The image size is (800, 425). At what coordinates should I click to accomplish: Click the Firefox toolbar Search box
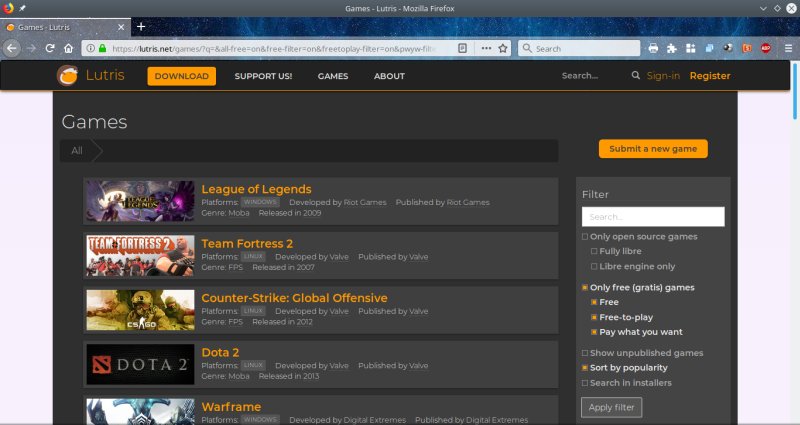tap(579, 48)
